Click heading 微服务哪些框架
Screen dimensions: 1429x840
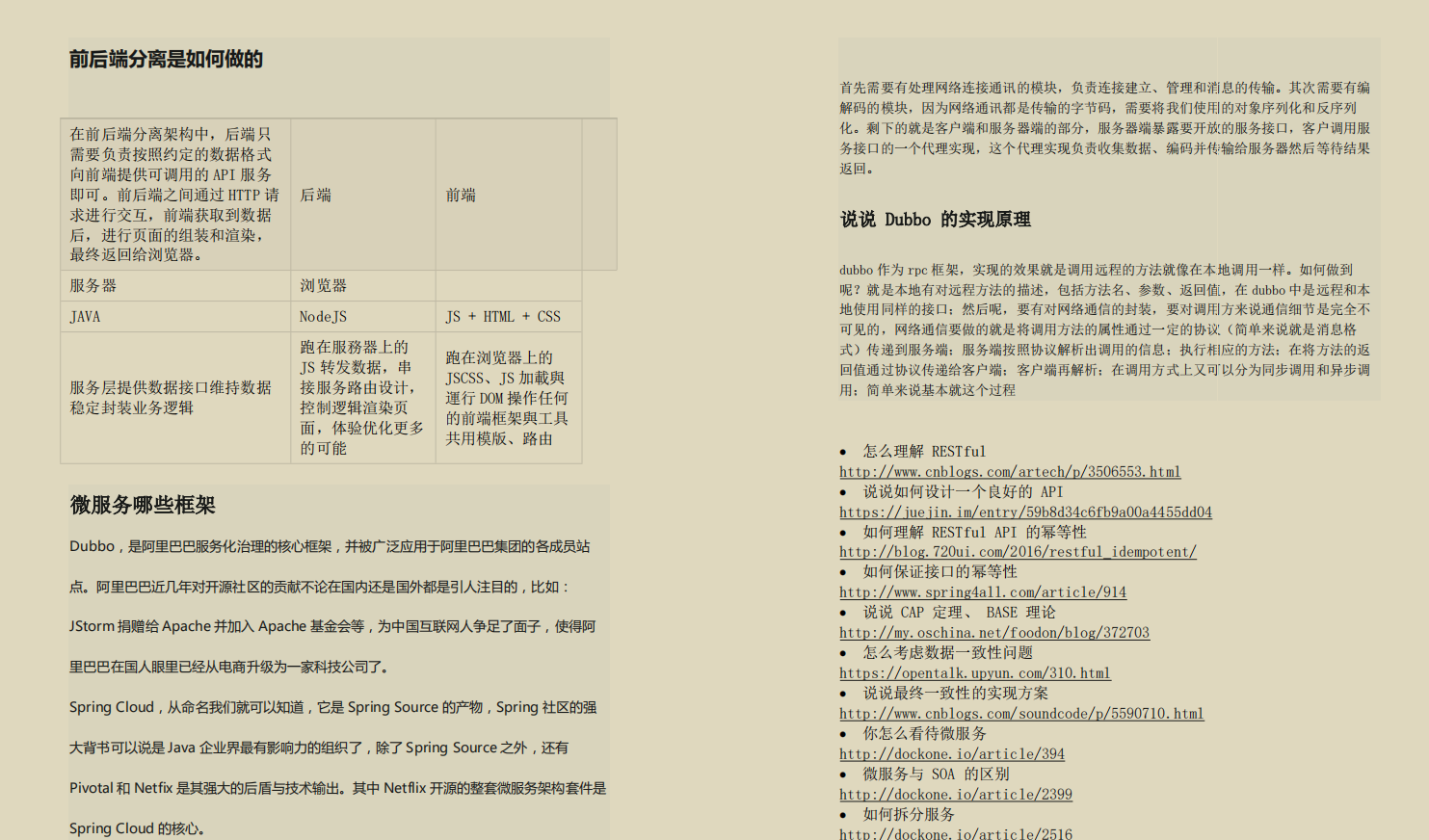[143, 505]
